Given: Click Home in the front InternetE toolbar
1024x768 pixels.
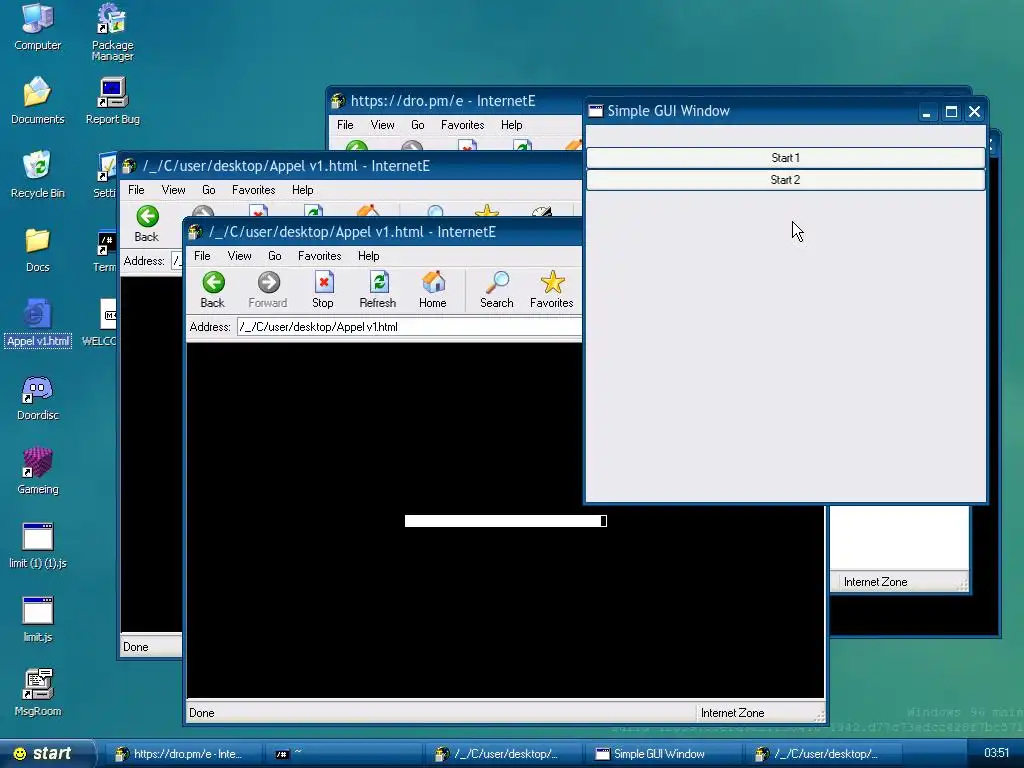Looking at the screenshot, I should pyautogui.click(x=432, y=289).
